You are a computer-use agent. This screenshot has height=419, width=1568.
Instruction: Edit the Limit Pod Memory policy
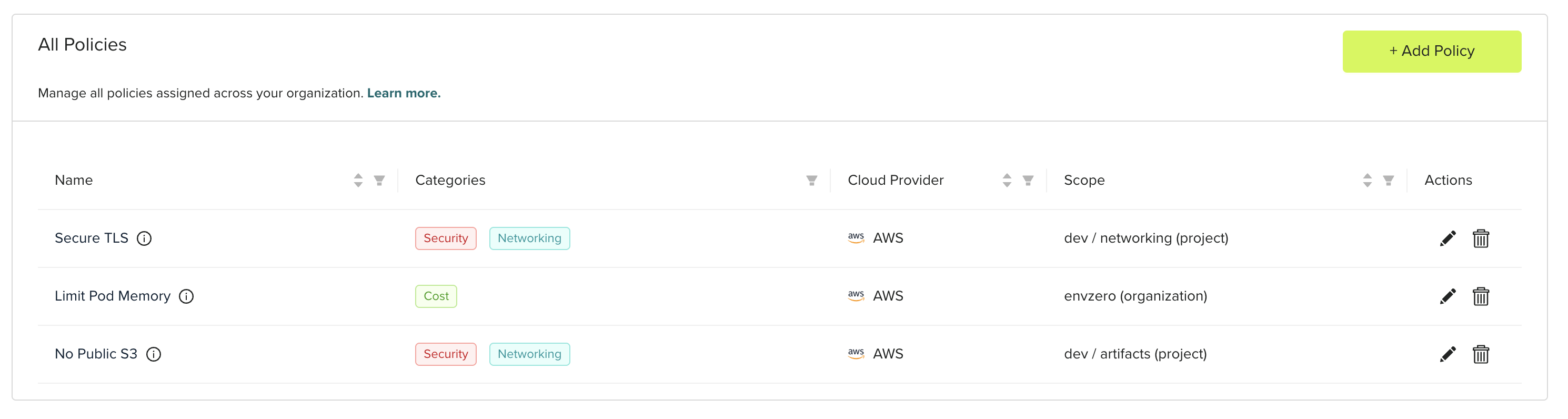pyautogui.click(x=1448, y=296)
